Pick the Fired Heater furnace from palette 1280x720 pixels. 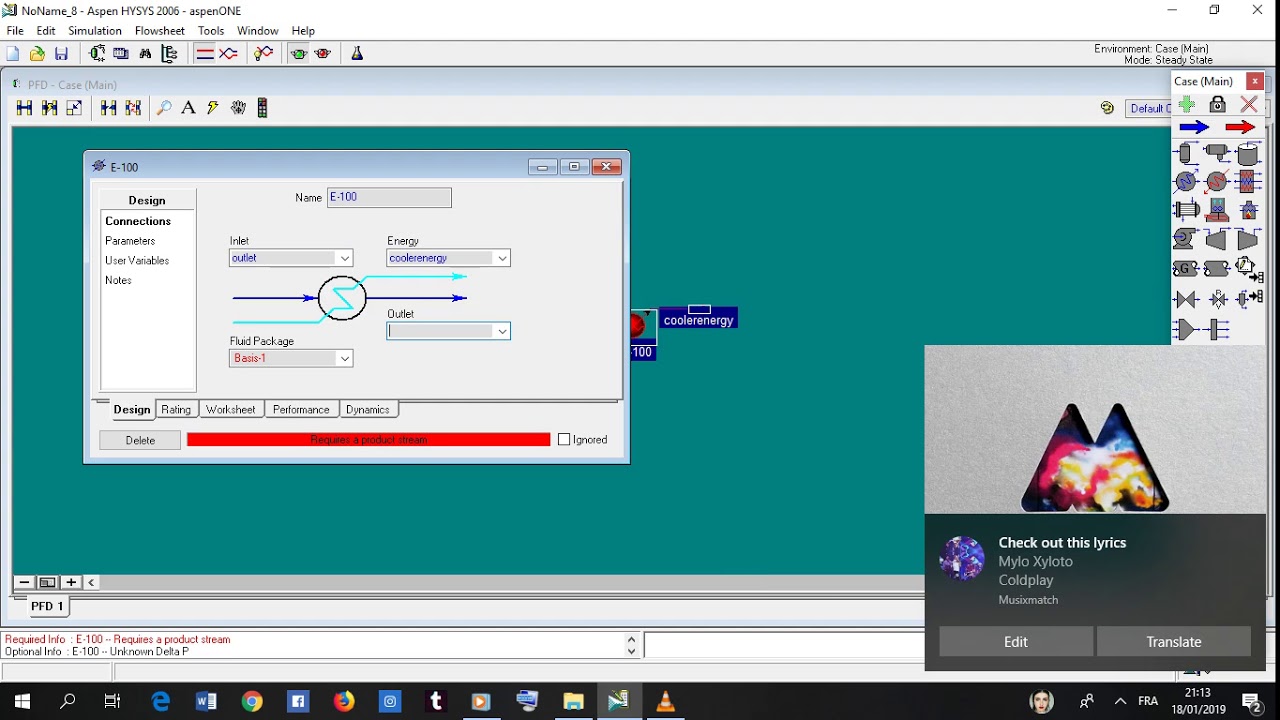pos(1248,210)
